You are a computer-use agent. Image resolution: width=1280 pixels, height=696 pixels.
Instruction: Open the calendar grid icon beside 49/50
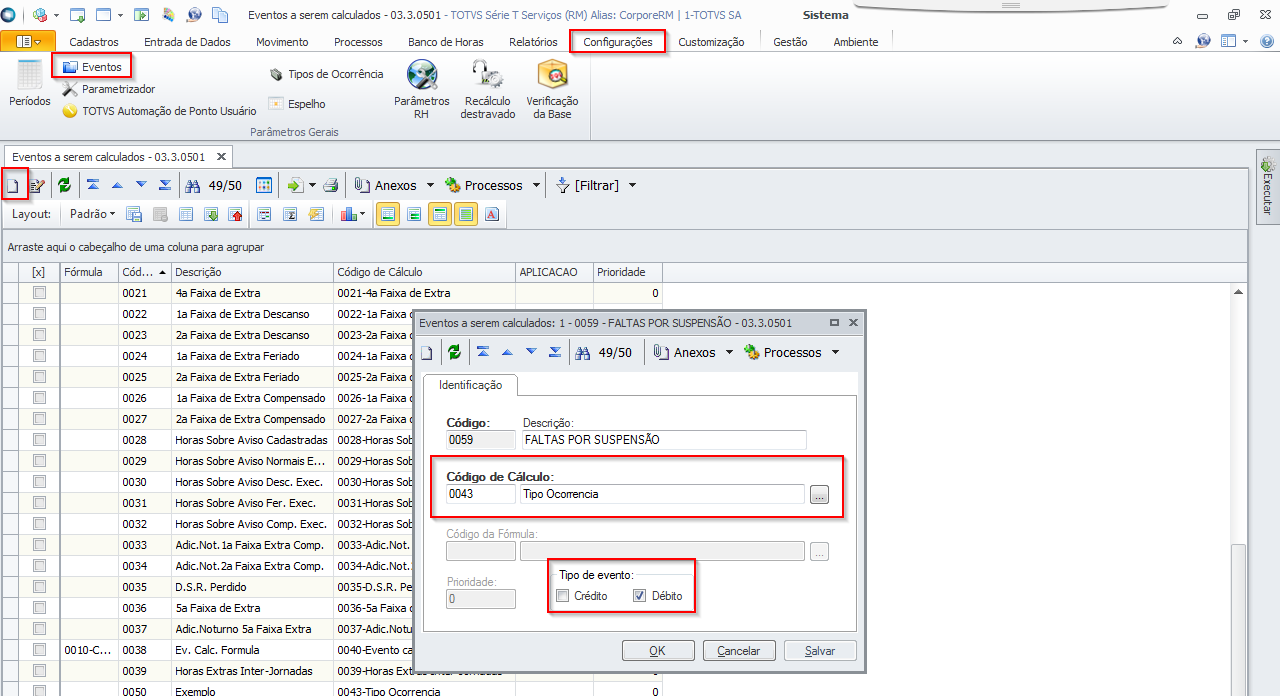tap(264, 185)
